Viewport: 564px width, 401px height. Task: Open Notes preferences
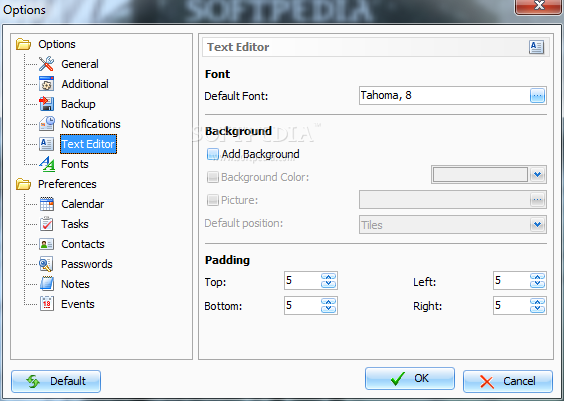click(75, 284)
